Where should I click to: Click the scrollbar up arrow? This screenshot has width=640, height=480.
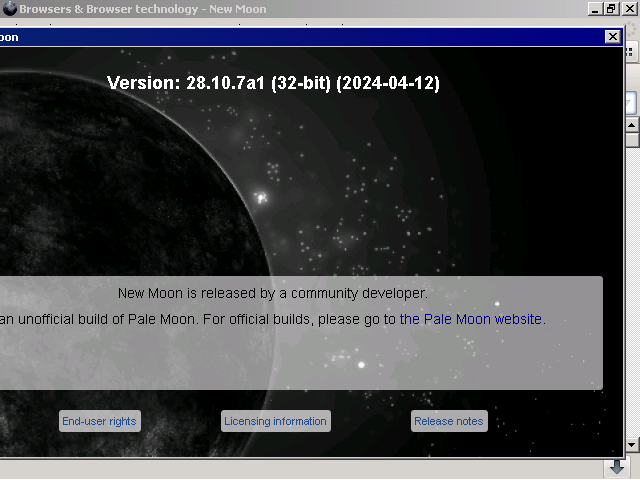pyautogui.click(x=631, y=125)
